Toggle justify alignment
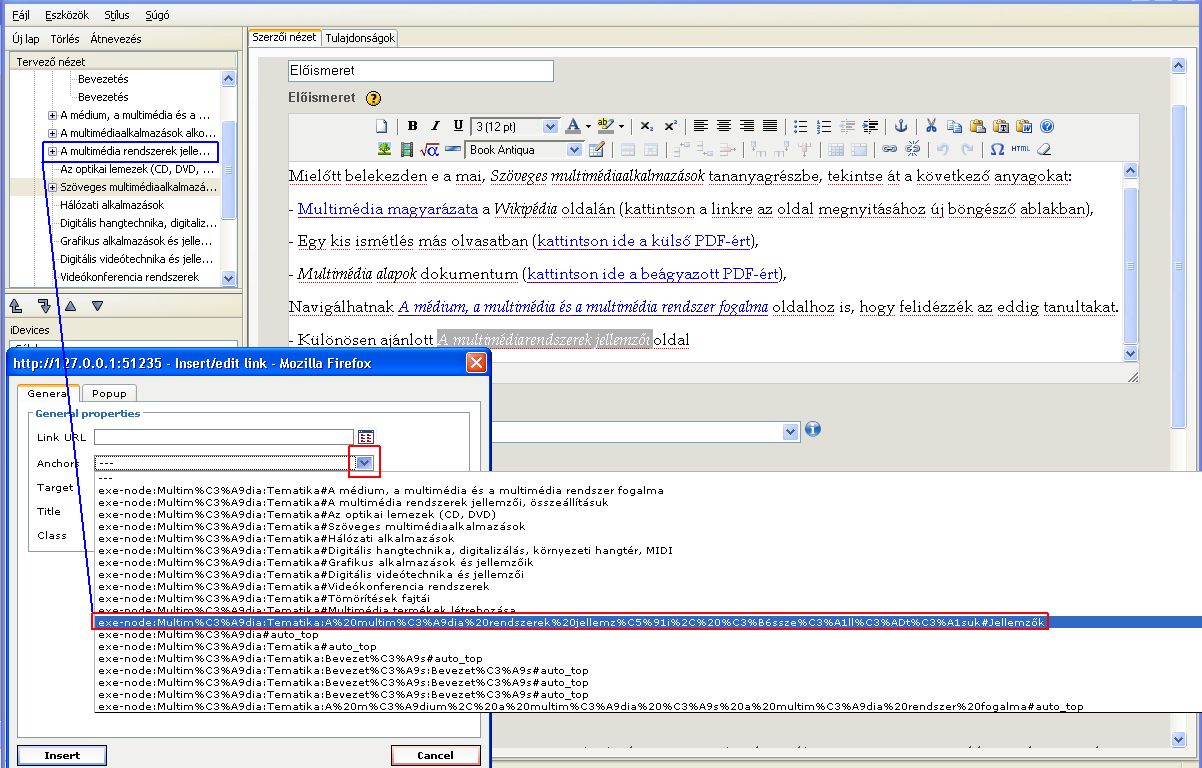This screenshot has height=768, width=1202. (x=770, y=127)
